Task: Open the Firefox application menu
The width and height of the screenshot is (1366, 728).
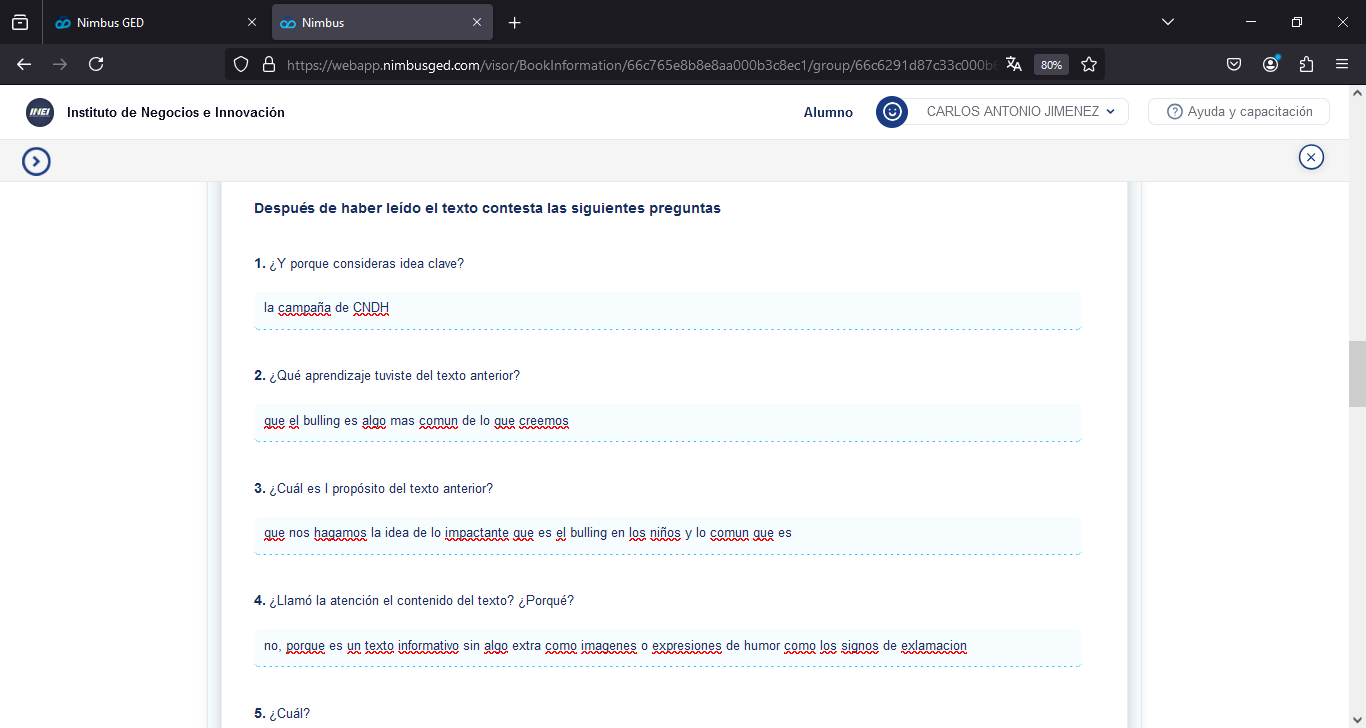Action: (1342, 64)
